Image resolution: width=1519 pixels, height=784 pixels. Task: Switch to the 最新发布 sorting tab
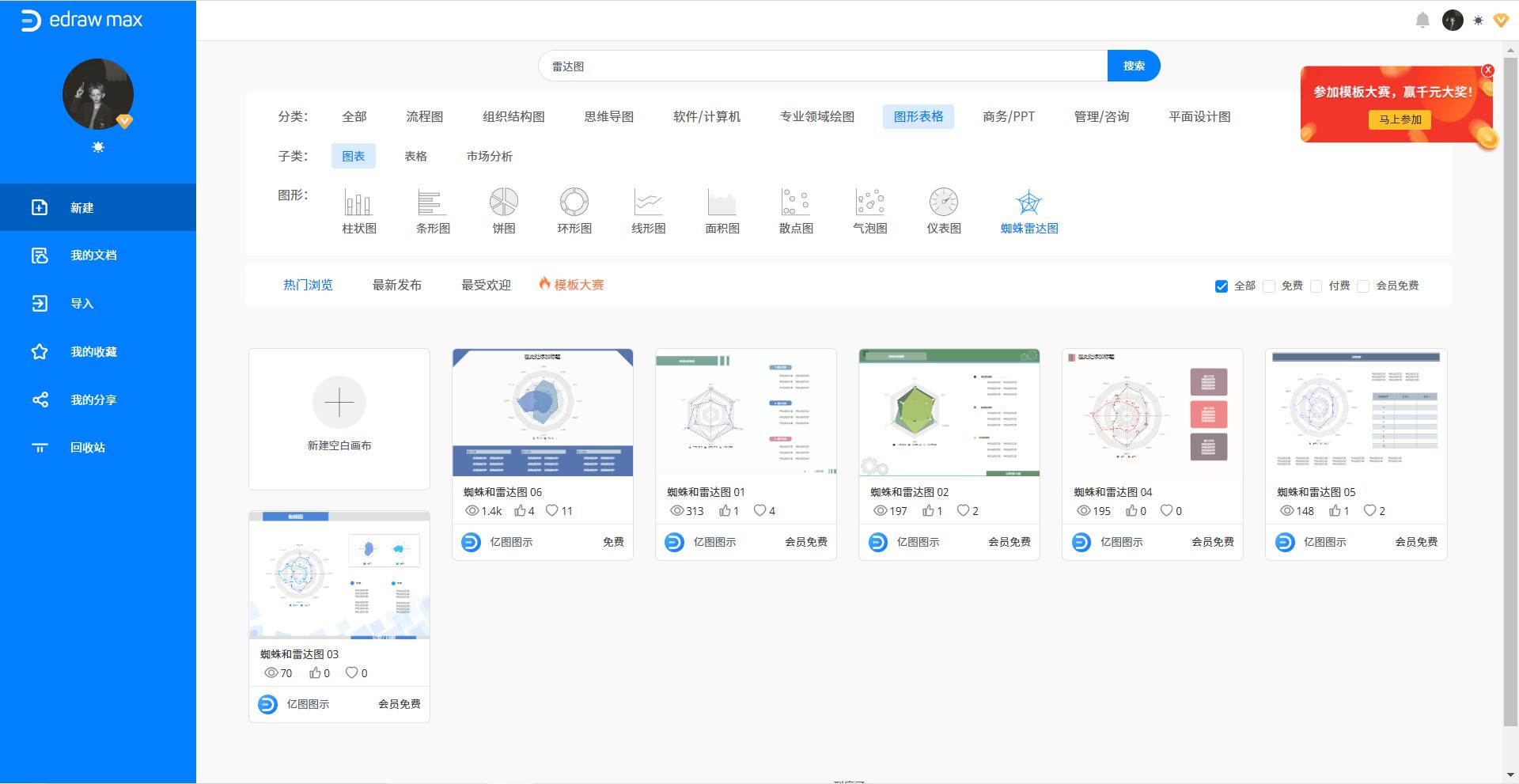tap(397, 285)
